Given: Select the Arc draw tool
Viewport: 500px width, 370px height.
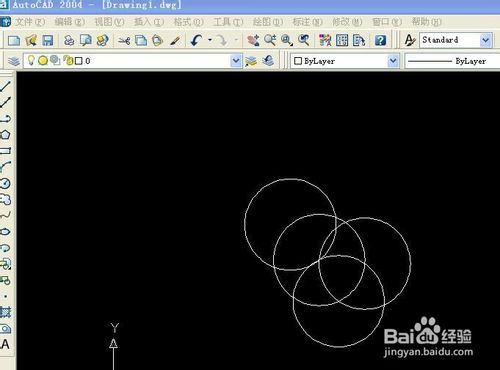Looking at the screenshot, I should tap(5, 167).
